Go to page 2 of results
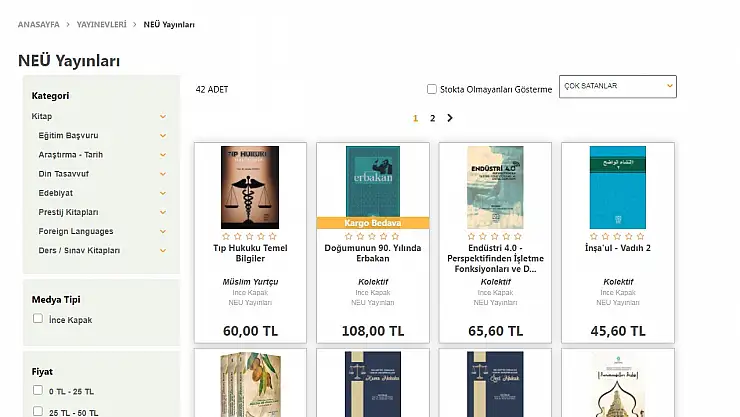The image size is (740, 417). [432, 118]
